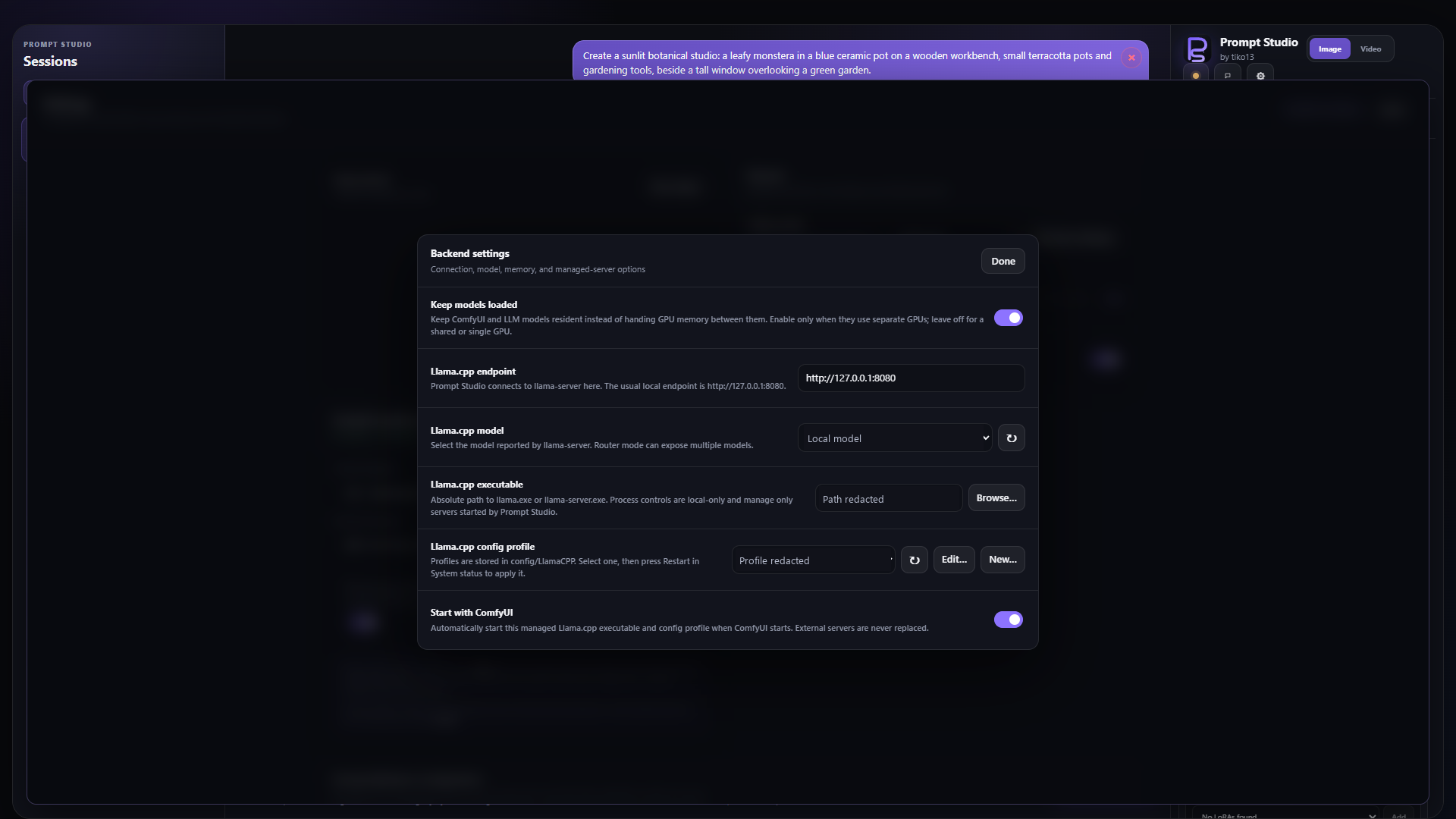Click Done in Backend settings
Screen dimensions: 1456x819
1003,261
